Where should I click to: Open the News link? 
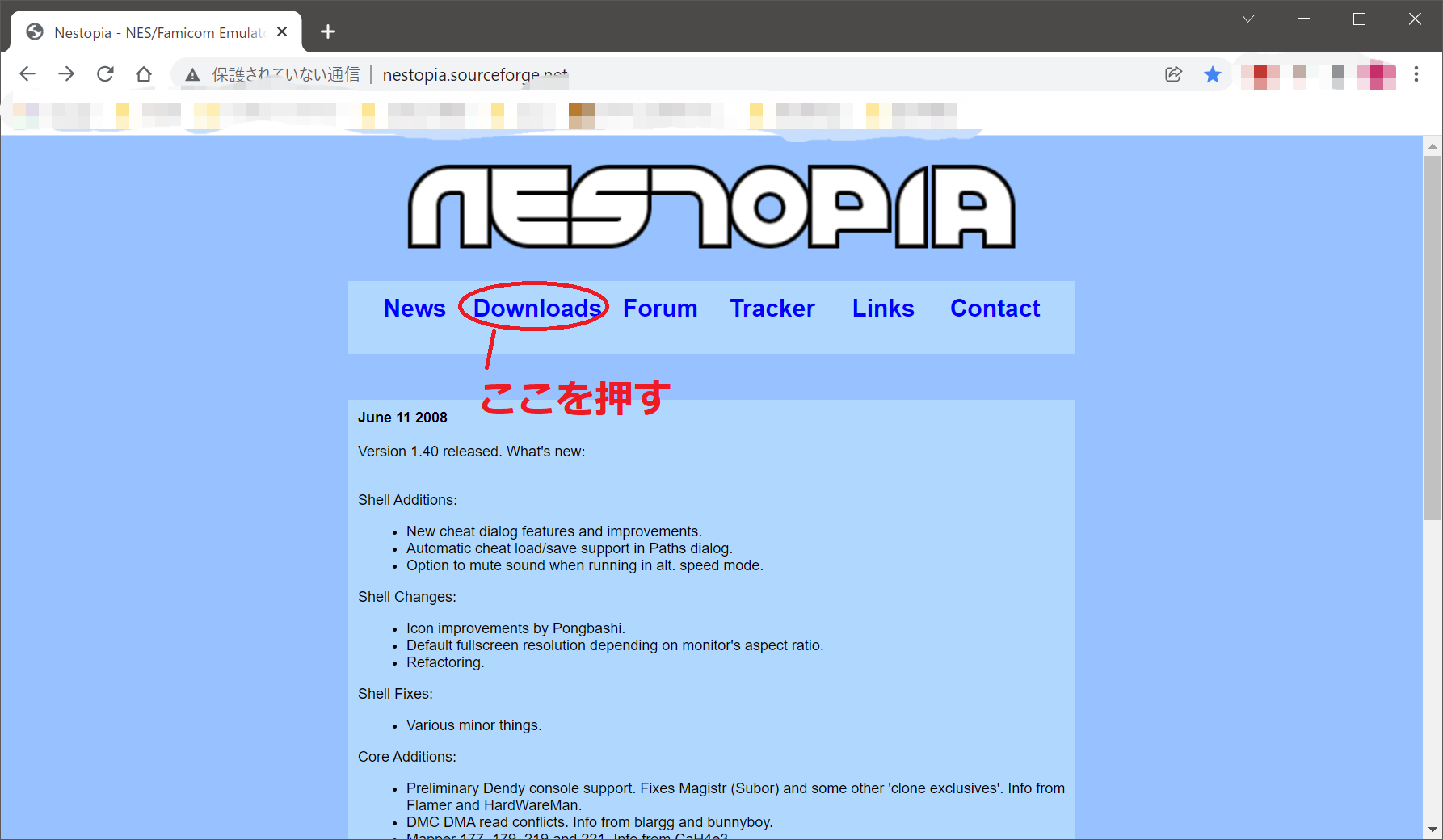click(x=414, y=309)
